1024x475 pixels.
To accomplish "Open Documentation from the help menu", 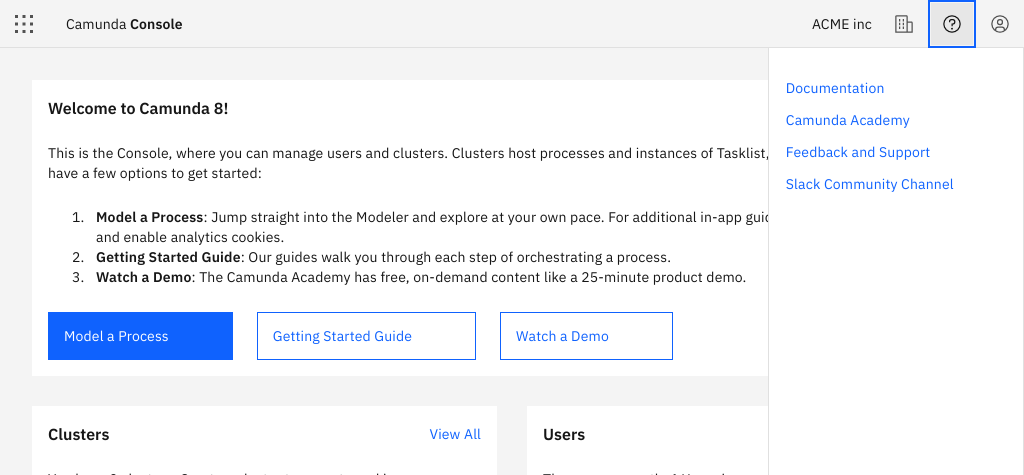I will [835, 88].
